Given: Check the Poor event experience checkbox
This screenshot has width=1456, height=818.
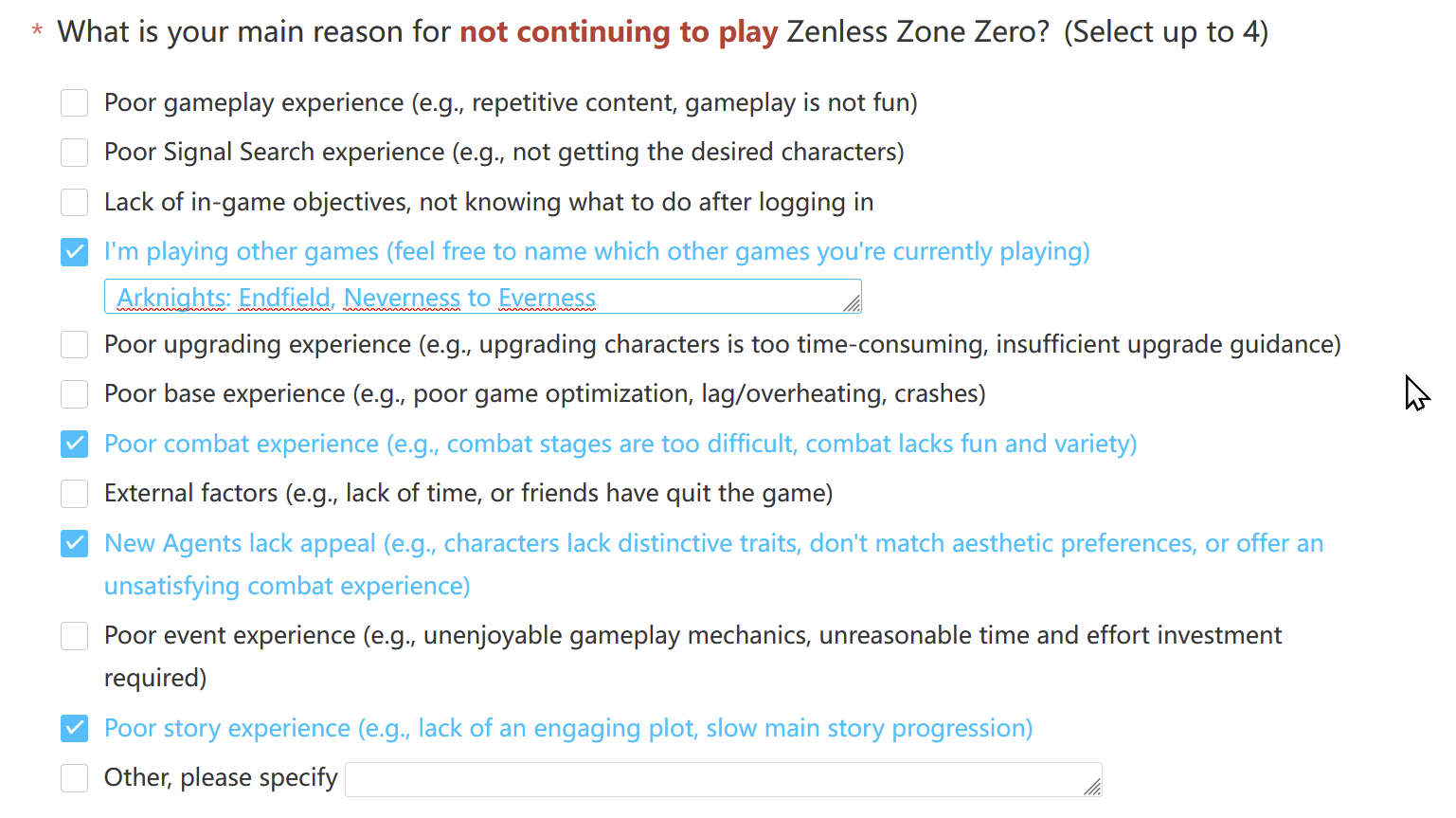Looking at the screenshot, I should 75,636.
